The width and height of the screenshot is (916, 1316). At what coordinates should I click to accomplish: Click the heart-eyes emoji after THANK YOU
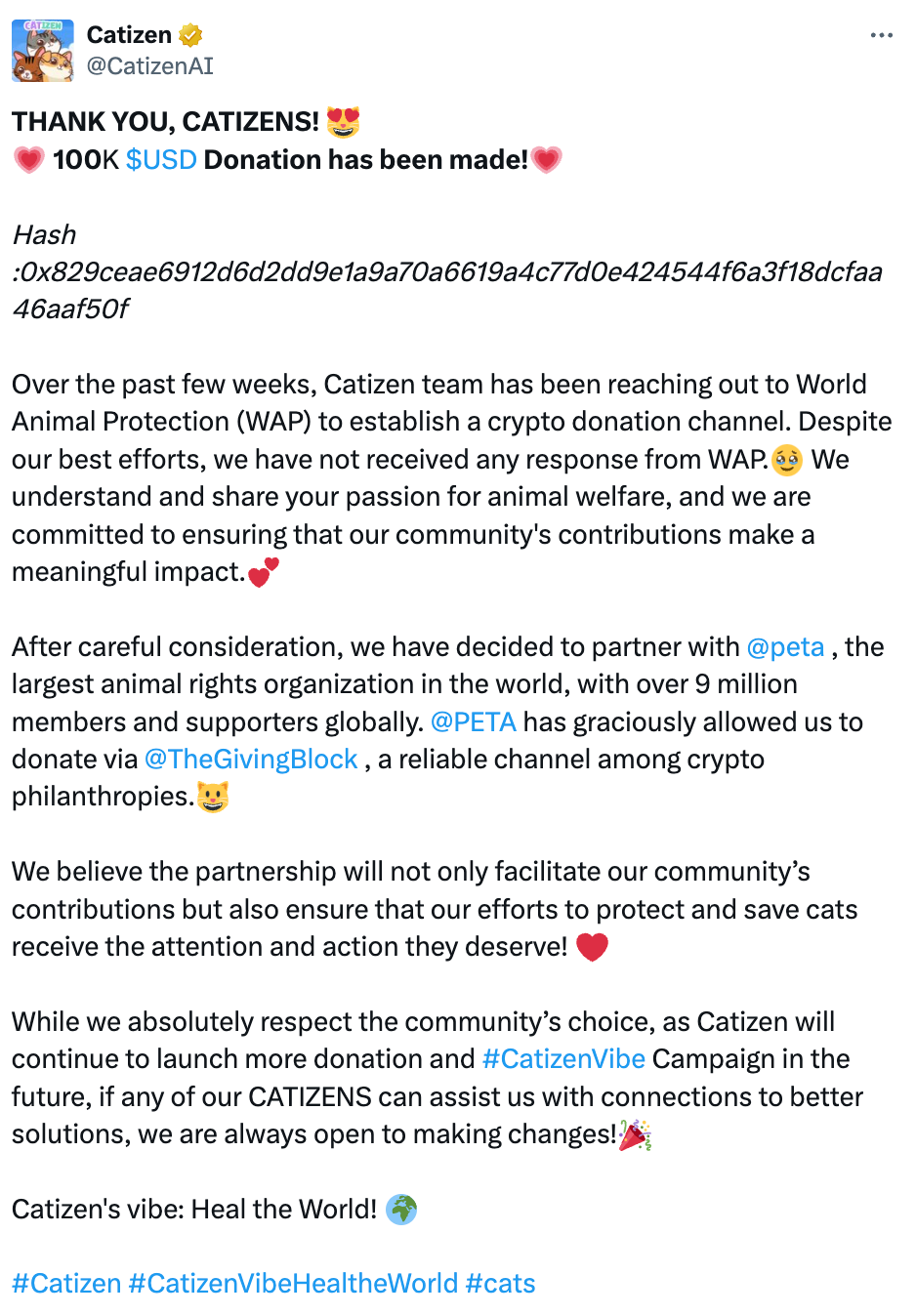coord(341,120)
